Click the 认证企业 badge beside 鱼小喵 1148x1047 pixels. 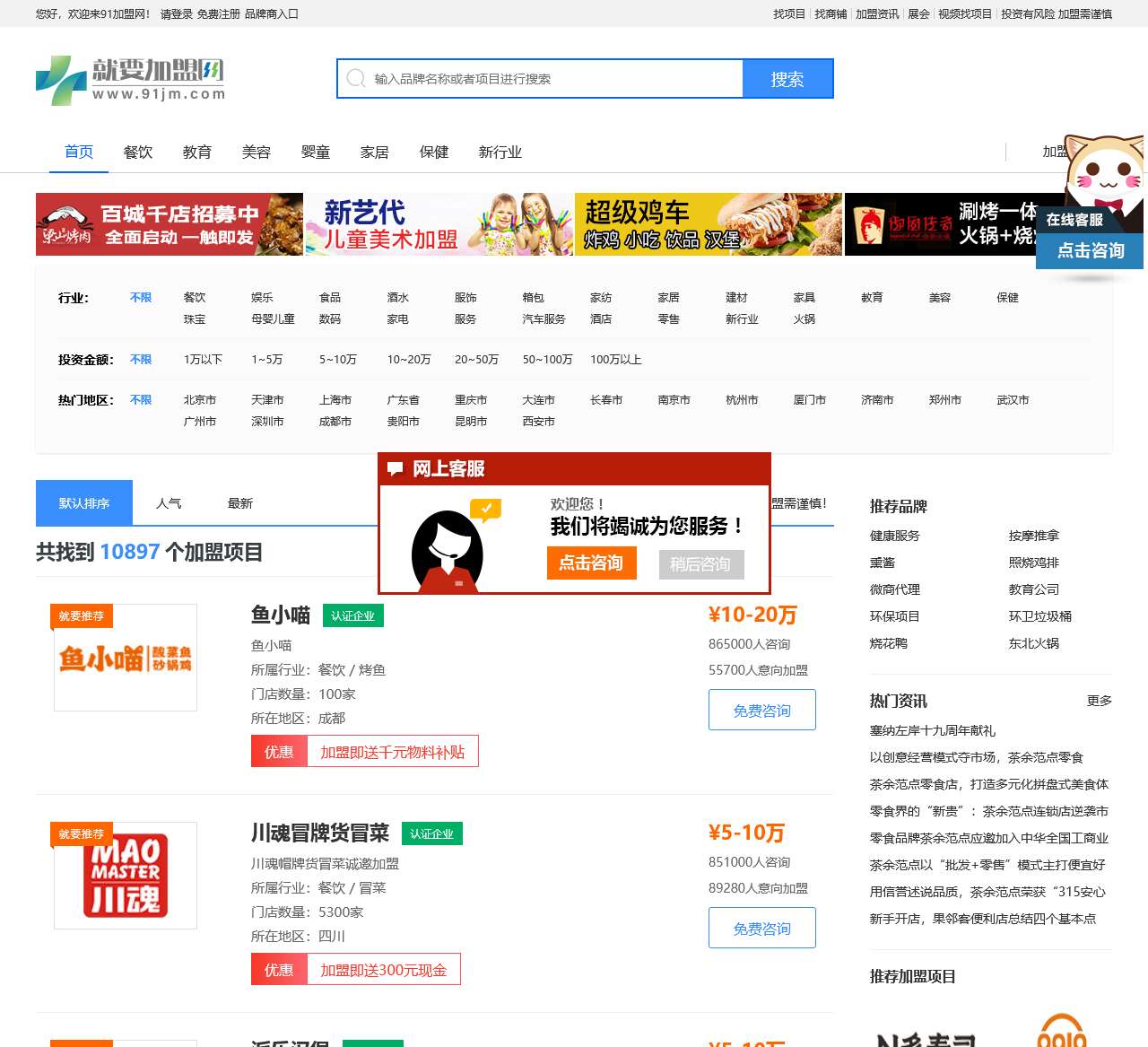[352, 615]
